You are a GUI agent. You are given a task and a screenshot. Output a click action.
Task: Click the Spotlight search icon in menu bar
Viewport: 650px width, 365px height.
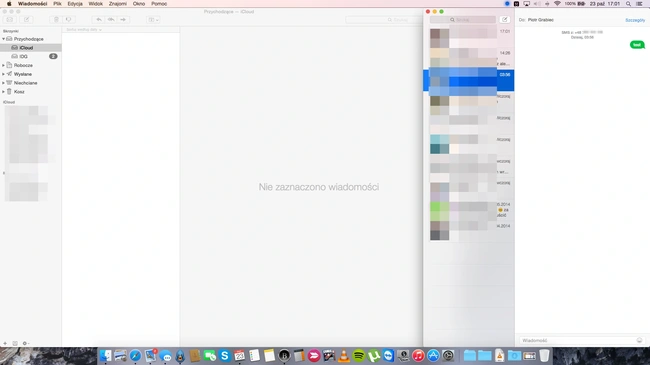628,4
